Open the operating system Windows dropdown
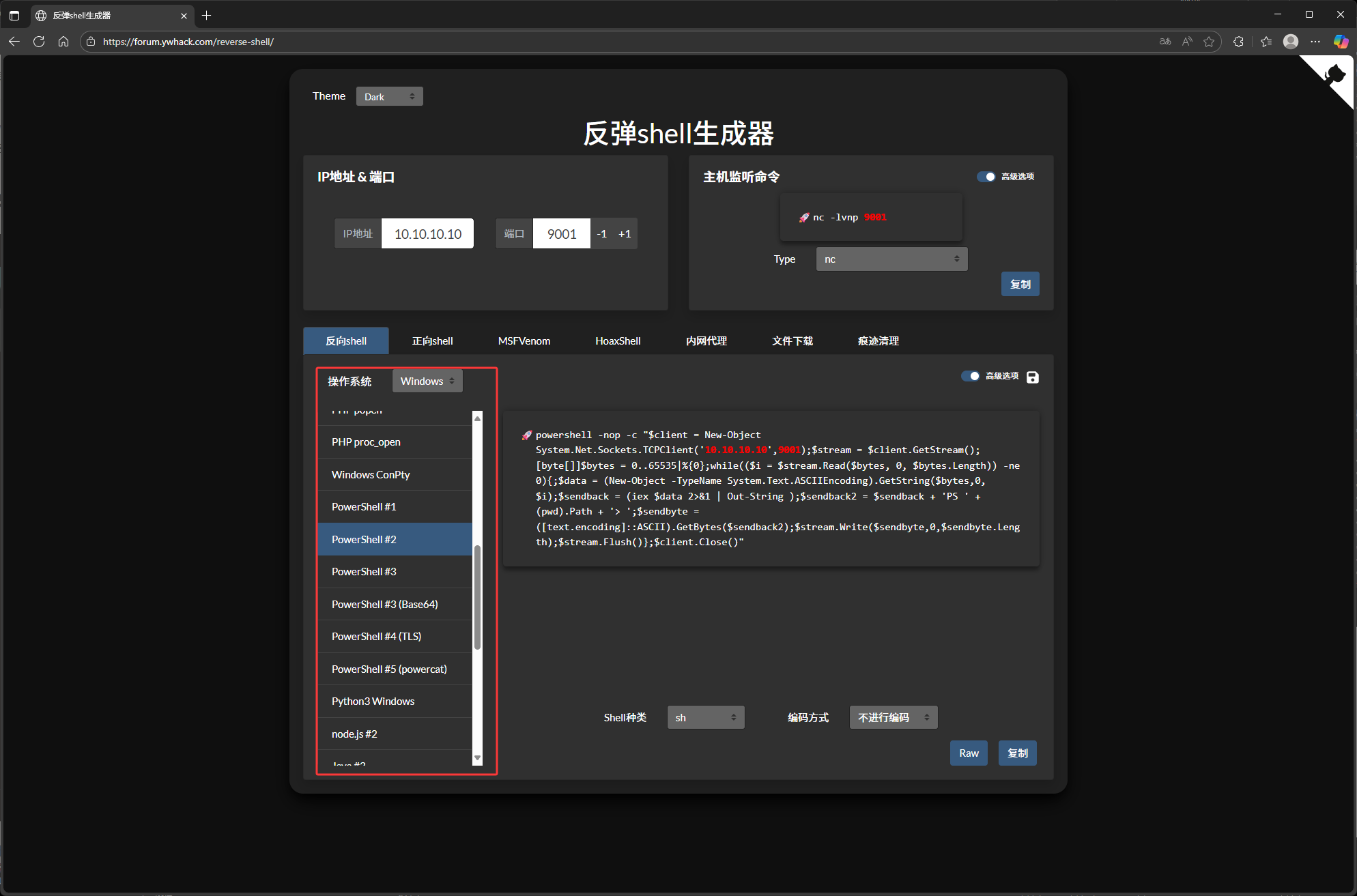Screen dimensions: 1357x896 [427, 381]
